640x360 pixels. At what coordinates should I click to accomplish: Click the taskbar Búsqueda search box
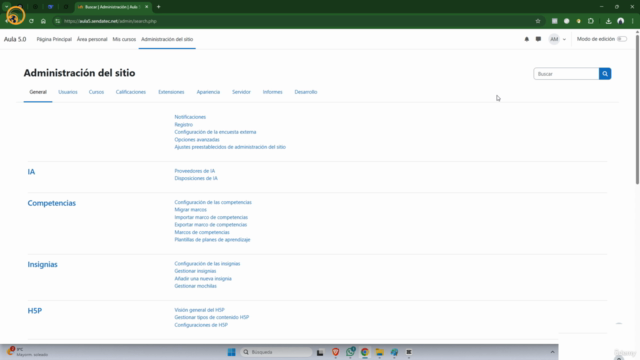pos(276,352)
